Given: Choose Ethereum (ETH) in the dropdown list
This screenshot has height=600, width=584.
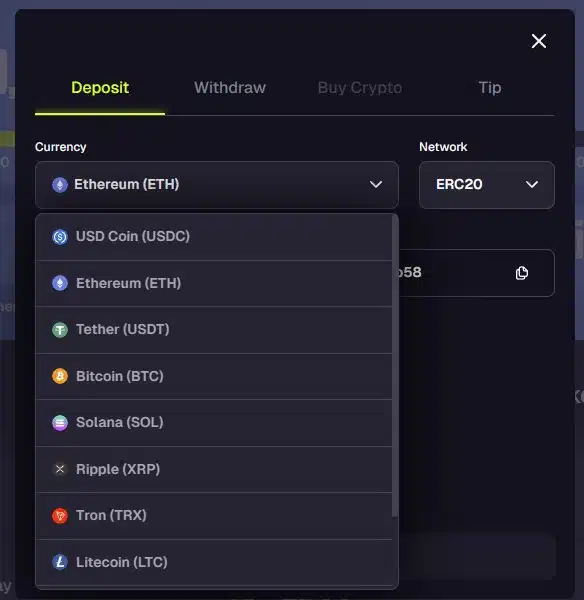Looking at the screenshot, I should pyautogui.click(x=214, y=284).
